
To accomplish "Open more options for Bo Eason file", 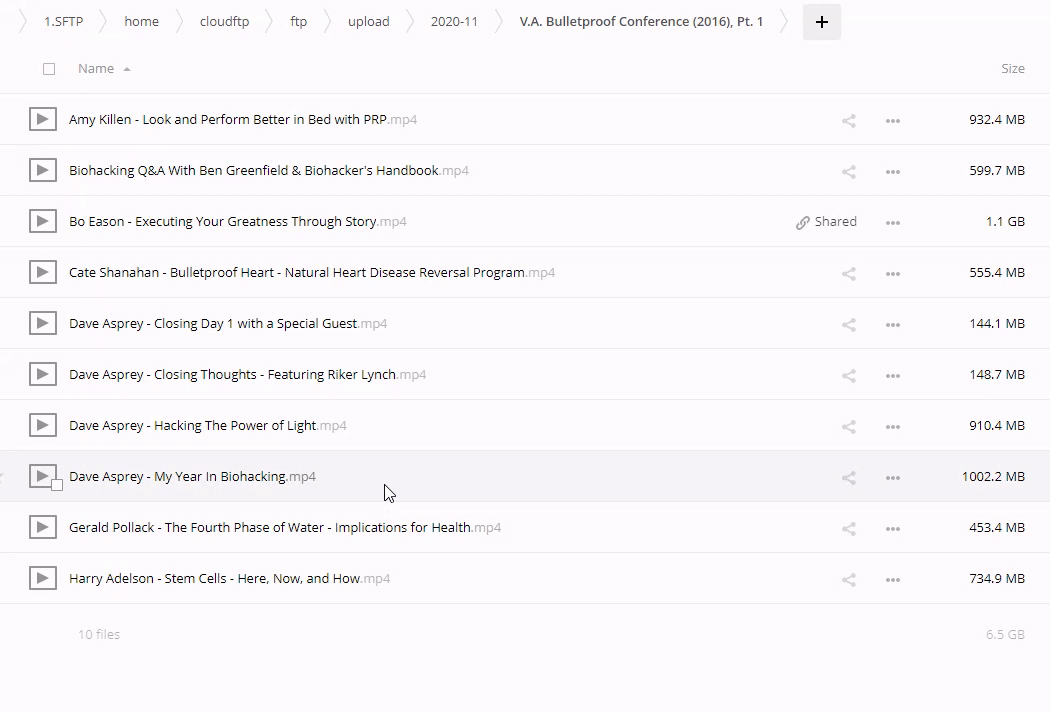I will coord(892,223).
